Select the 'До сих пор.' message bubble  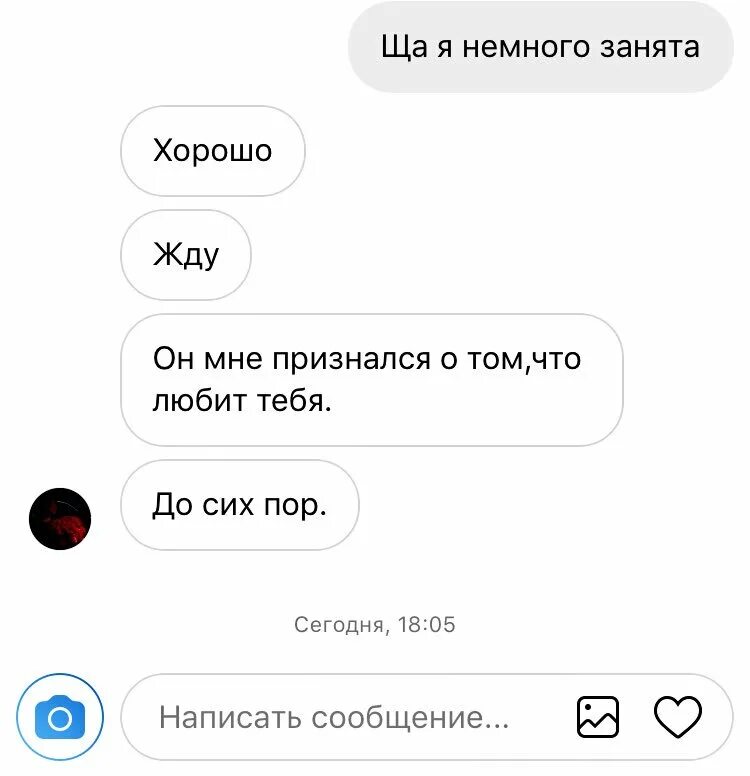pos(240,505)
